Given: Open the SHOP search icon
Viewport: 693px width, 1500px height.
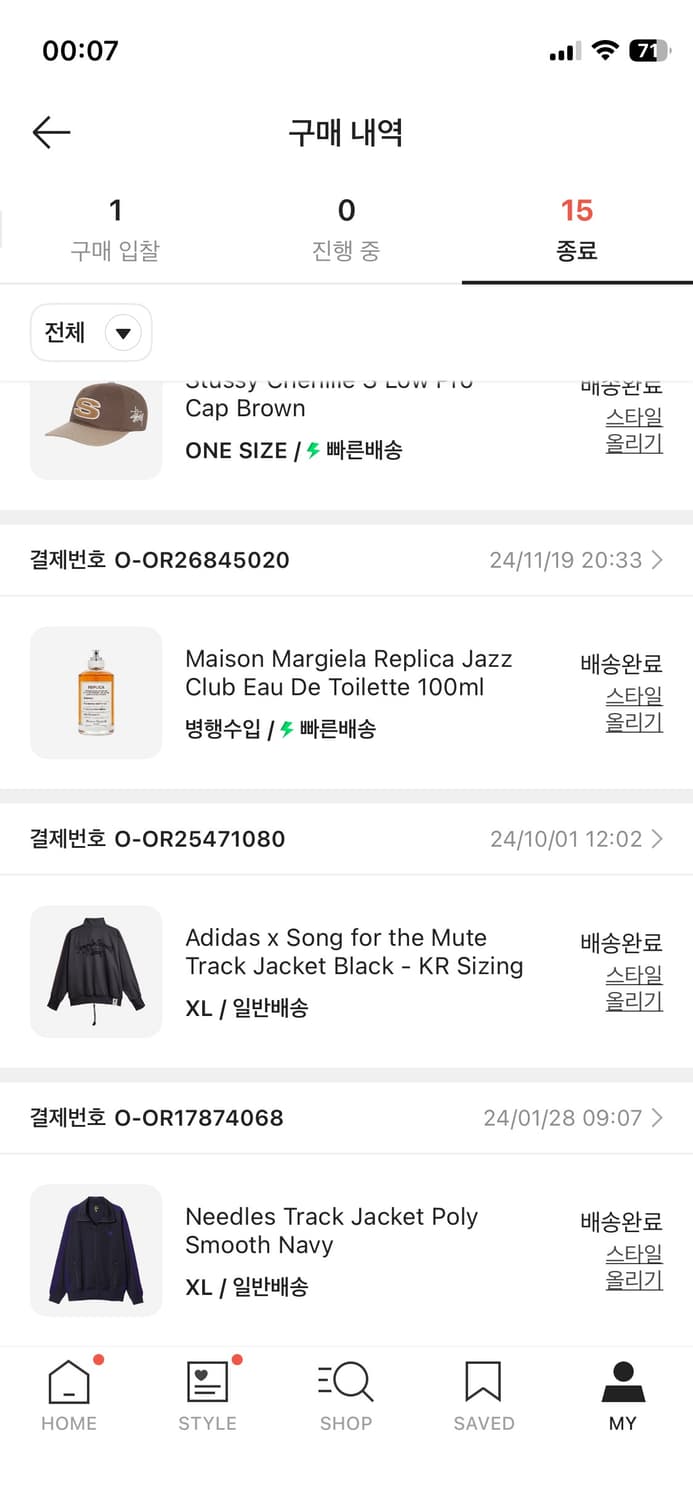Looking at the screenshot, I should pos(346,1383).
